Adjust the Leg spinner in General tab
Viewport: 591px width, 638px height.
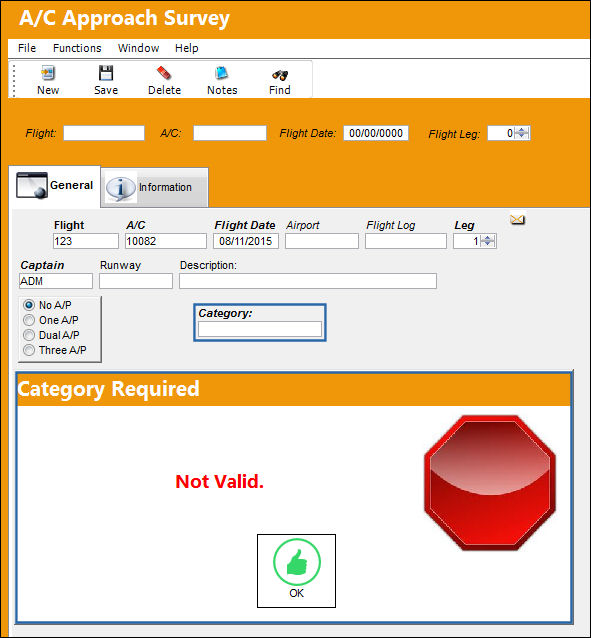point(488,241)
